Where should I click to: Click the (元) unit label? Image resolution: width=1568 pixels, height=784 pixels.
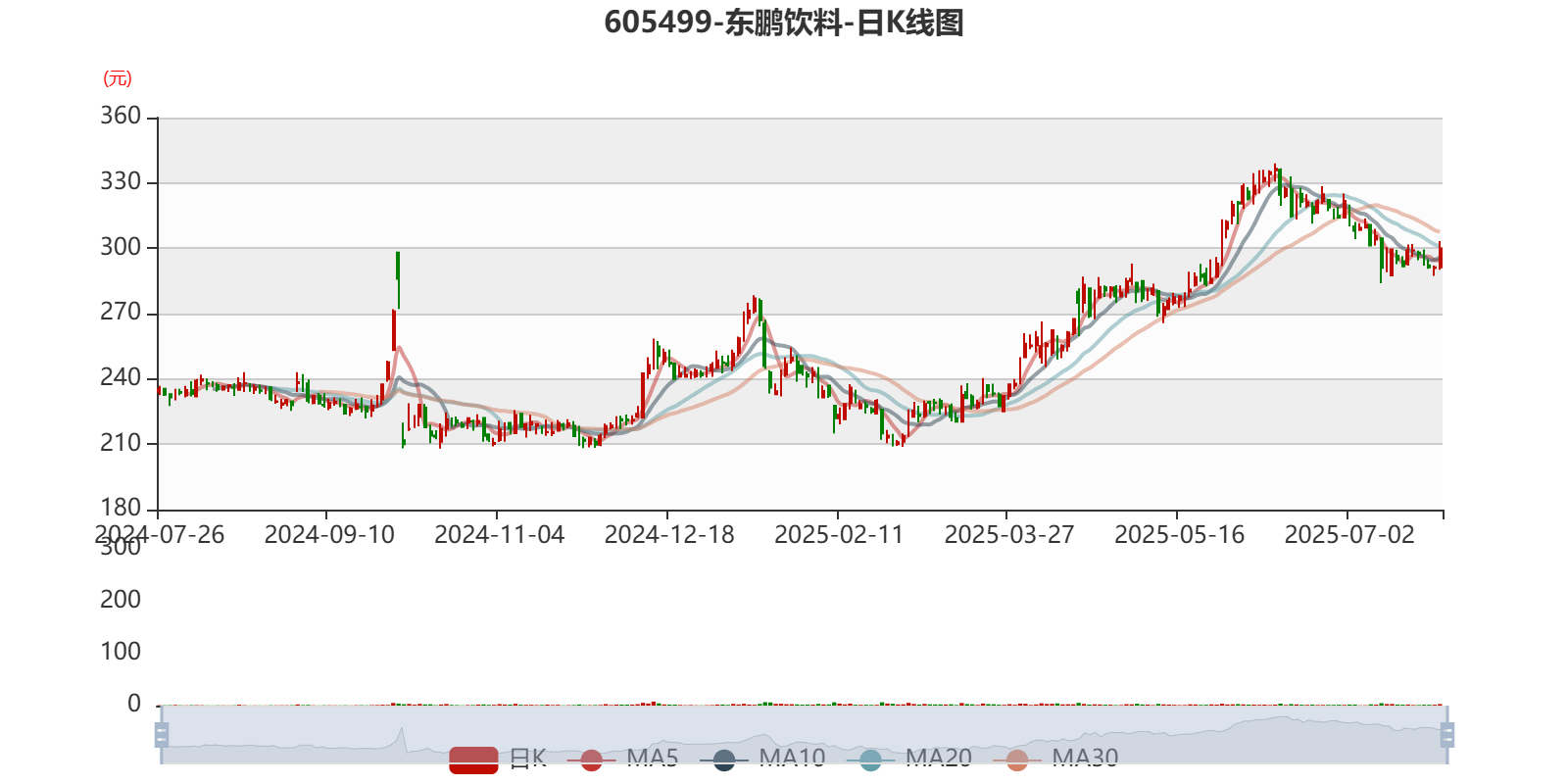[118, 78]
